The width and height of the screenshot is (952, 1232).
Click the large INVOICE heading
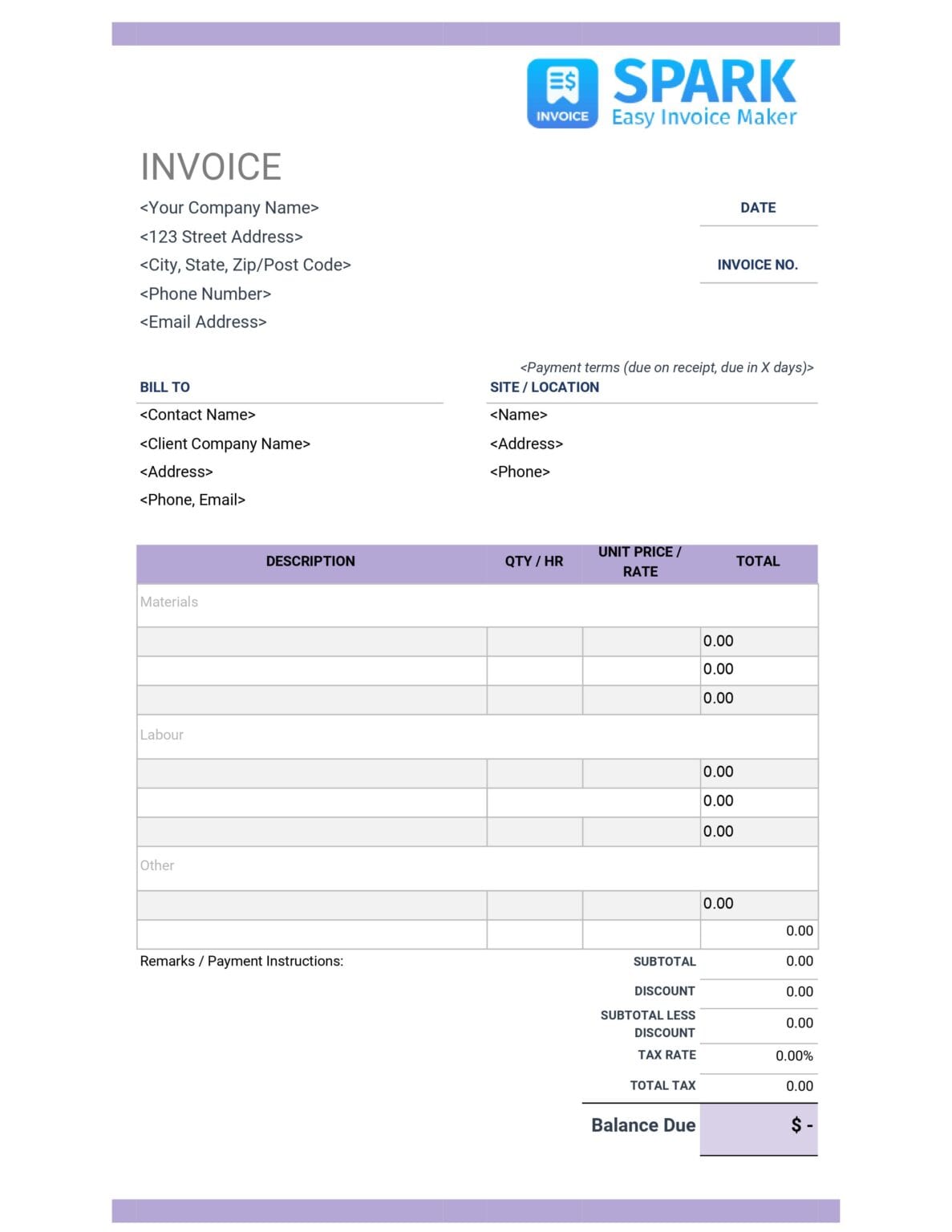pyautogui.click(x=211, y=167)
